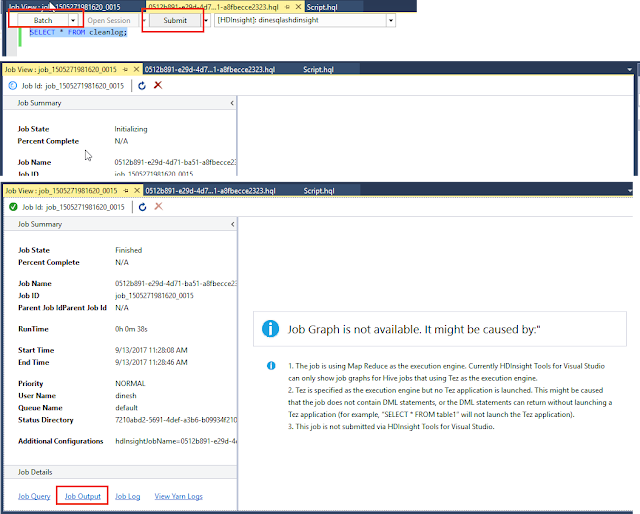Screen dimensions: 640x514
Task: Open the Batch mode dropdown in query editor
Action: (73, 20)
